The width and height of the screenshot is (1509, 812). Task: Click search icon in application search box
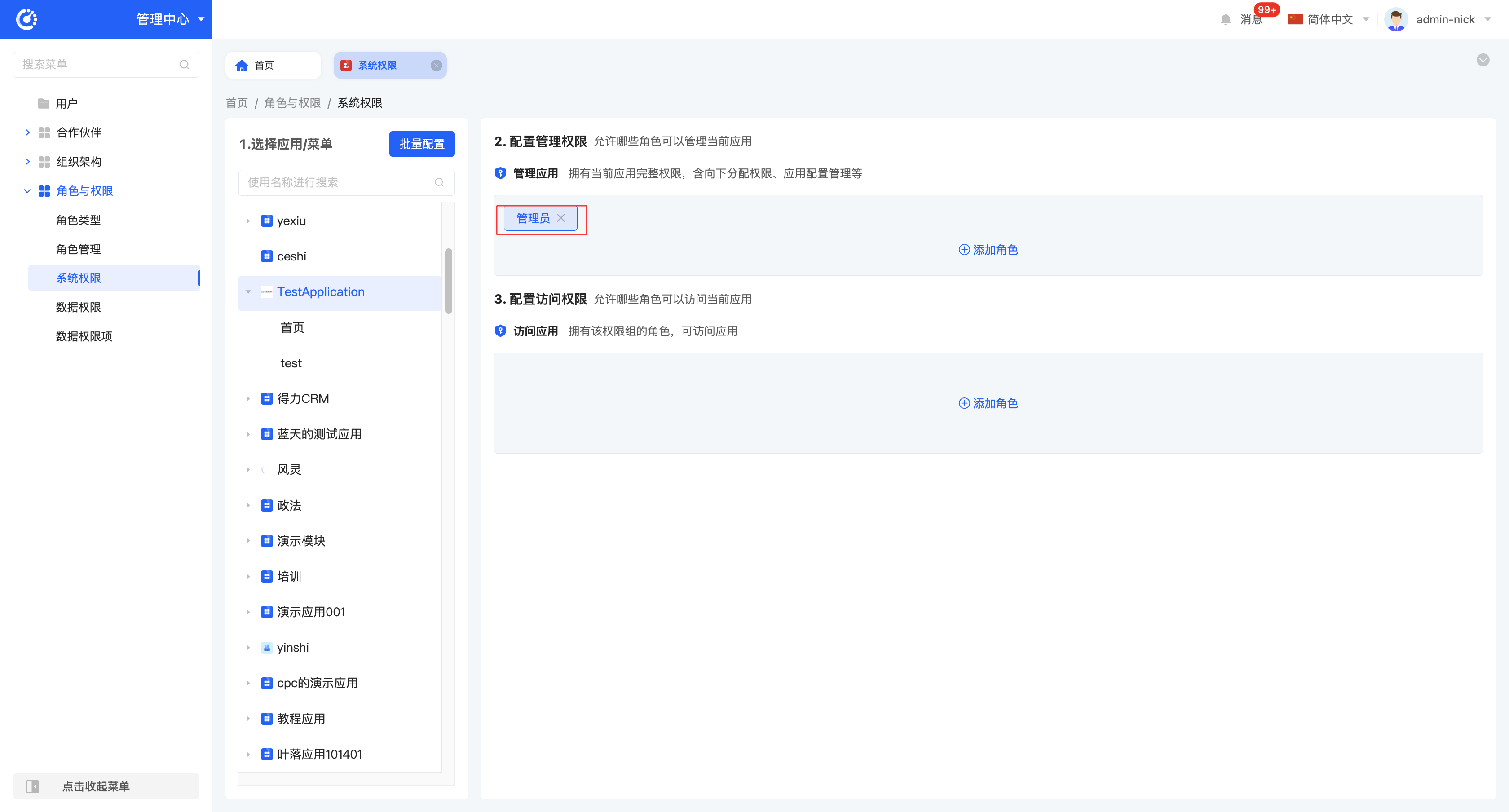click(x=439, y=183)
